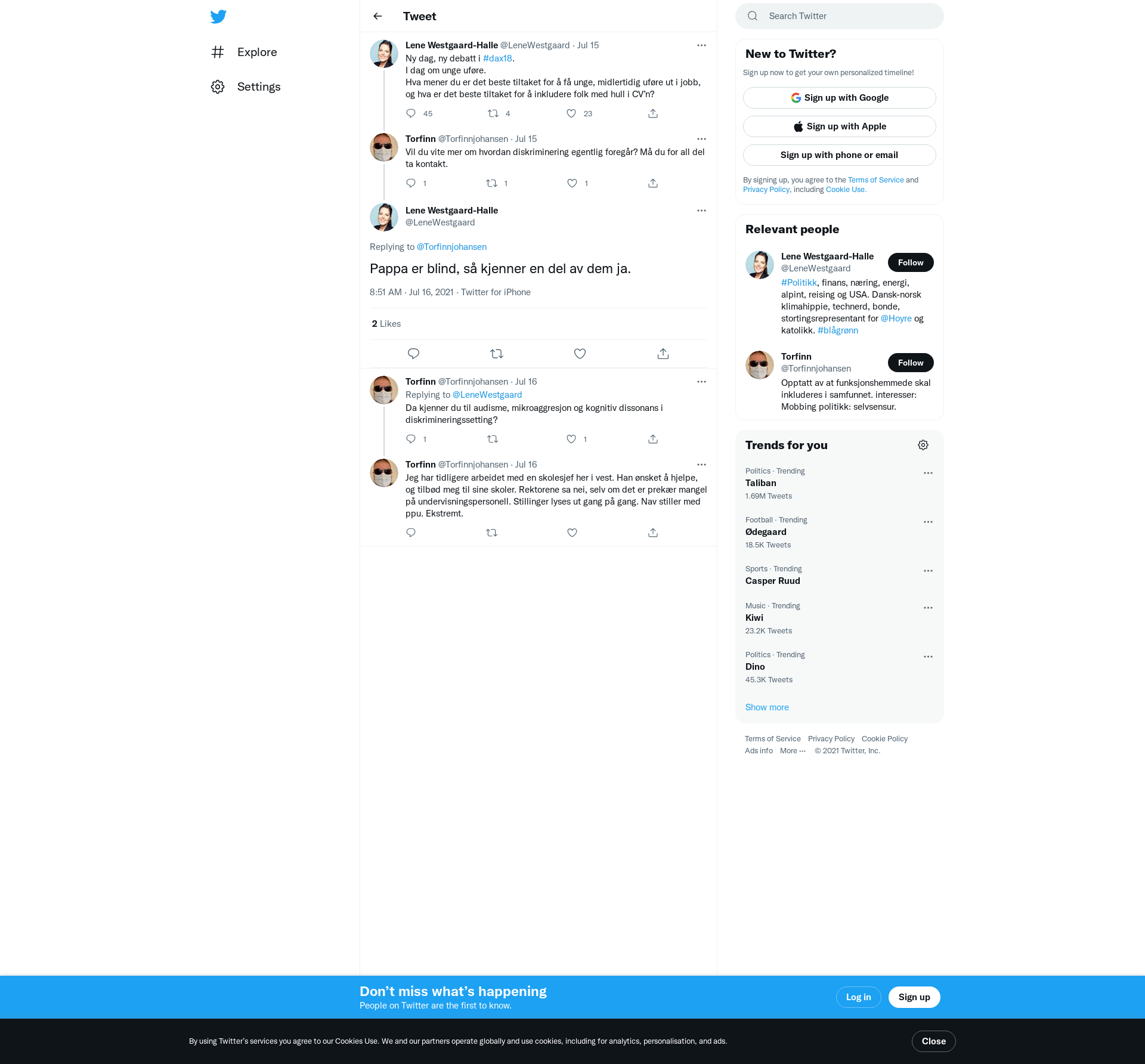Like Lene's tweet with 23 likes
Viewport: 1145px width, 1064px height.
click(571, 113)
